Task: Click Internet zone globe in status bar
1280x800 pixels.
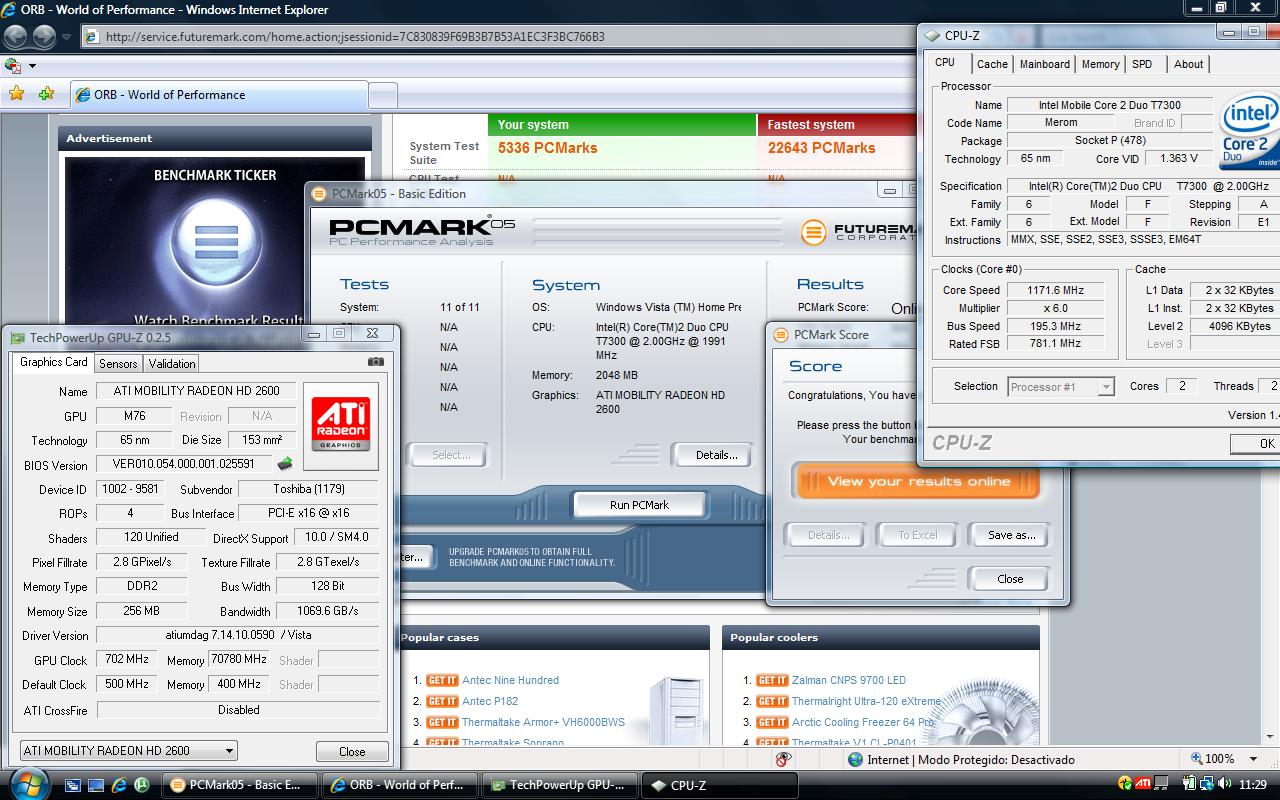Action: click(855, 759)
